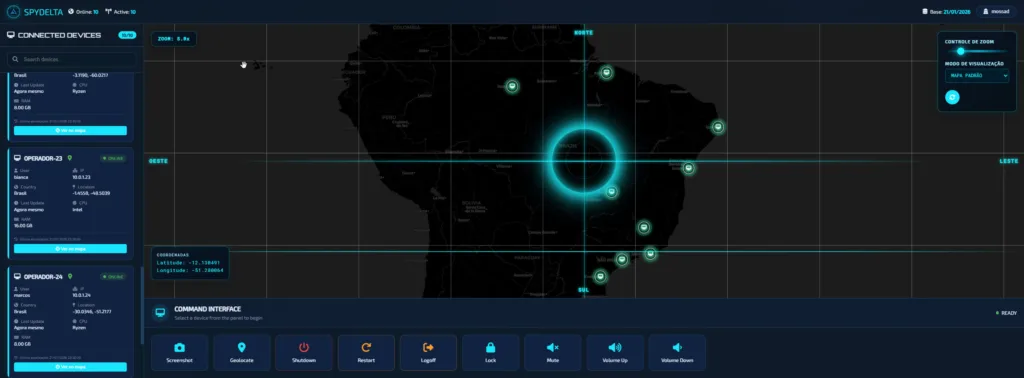This screenshot has width=1024, height=378.
Task: Open the Modo de Visualização Mapa Padrão dropdown
Action: tap(976, 76)
